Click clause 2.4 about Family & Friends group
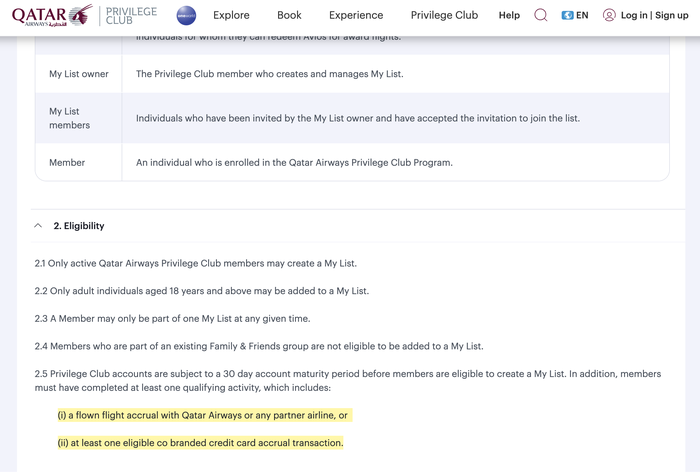The height and width of the screenshot is (472, 700). tap(259, 347)
